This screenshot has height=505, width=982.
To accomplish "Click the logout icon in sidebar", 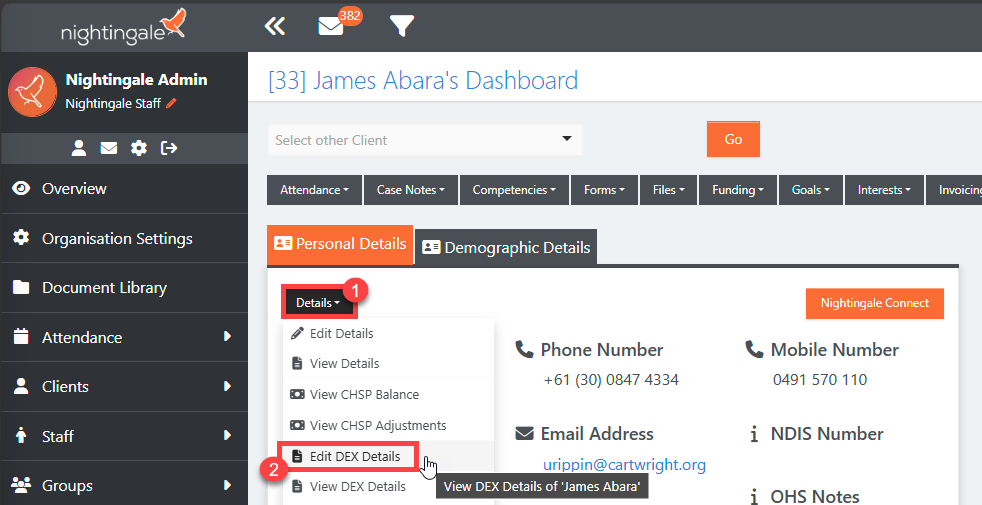I will pos(169,148).
